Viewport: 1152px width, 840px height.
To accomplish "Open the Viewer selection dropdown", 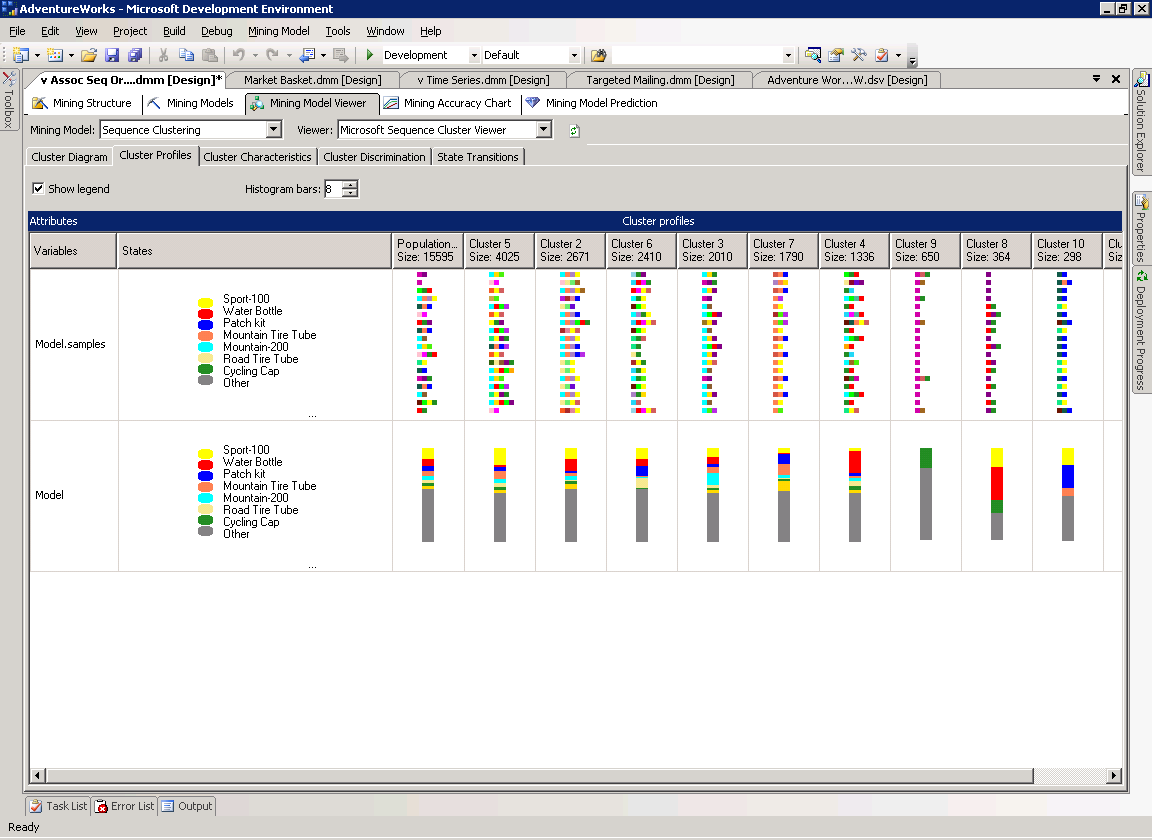I will tap(544, 130).
